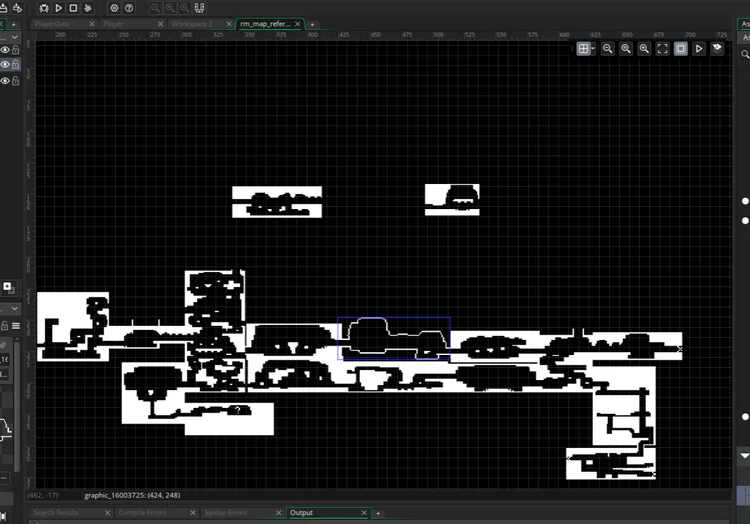This screenshot has height=524, width=750.
Task: Collapse the layers panel chevron at top left
Action: [15, 37]
